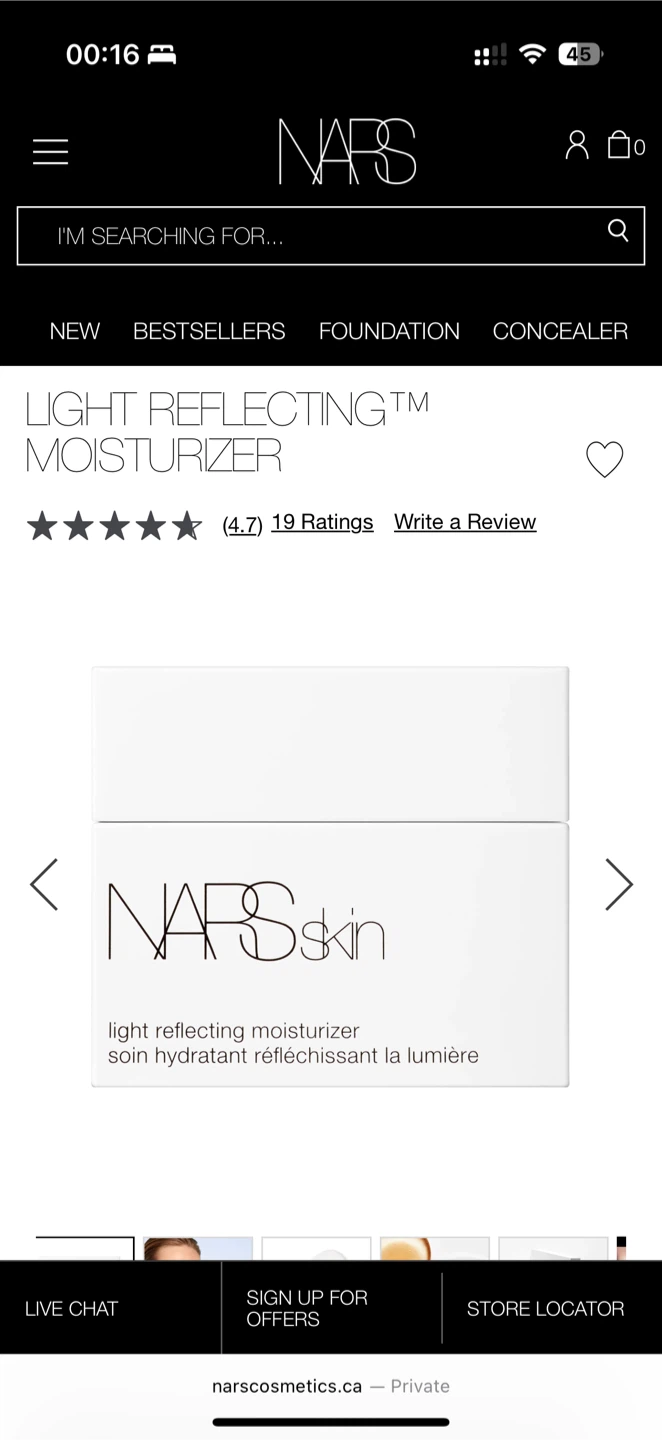Click the NARS logo
Viewport: 662px width, 1440px height.
[347, 151]
